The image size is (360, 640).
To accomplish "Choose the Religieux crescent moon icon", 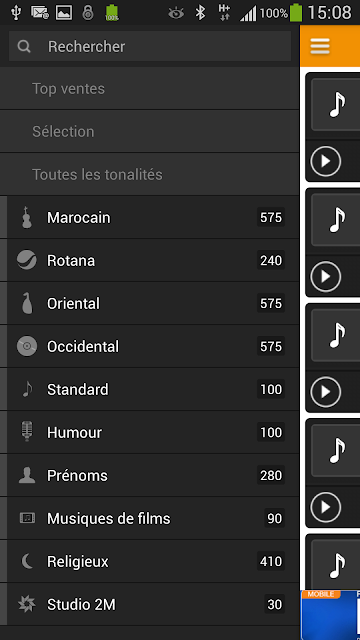I will pyautogui.click(x=27, y=561).
